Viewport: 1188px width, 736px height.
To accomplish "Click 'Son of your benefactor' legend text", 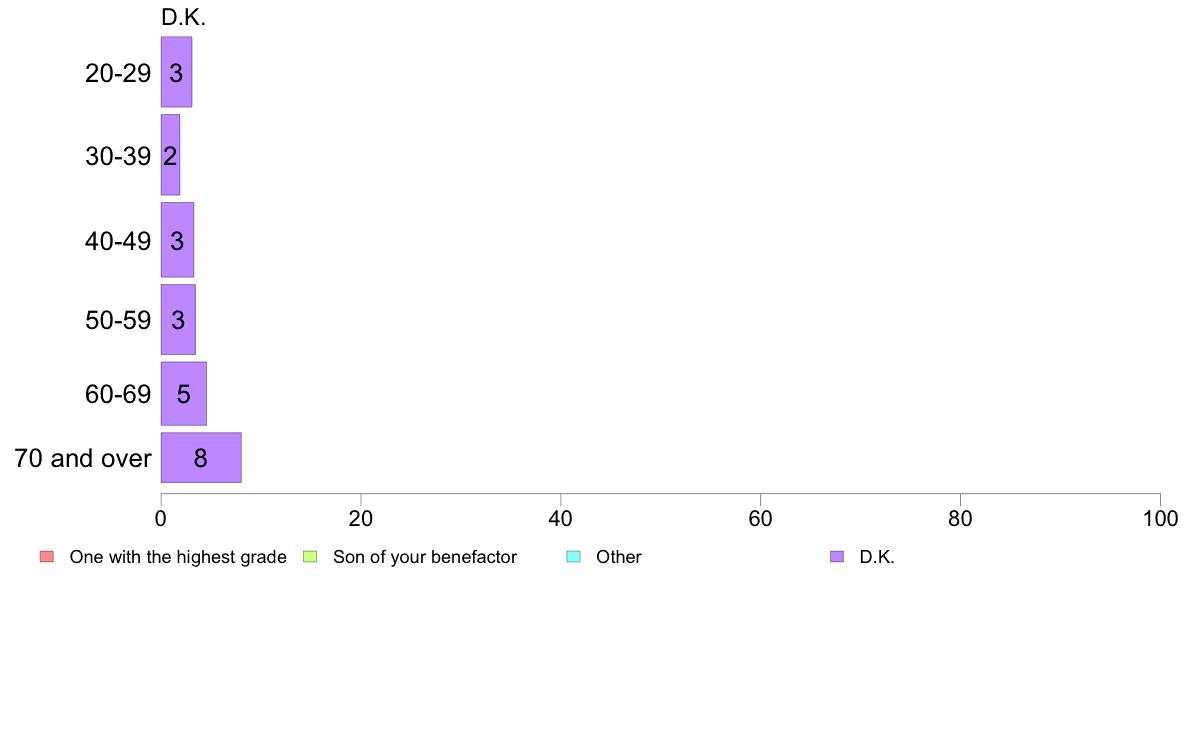I will pos(425,557).
